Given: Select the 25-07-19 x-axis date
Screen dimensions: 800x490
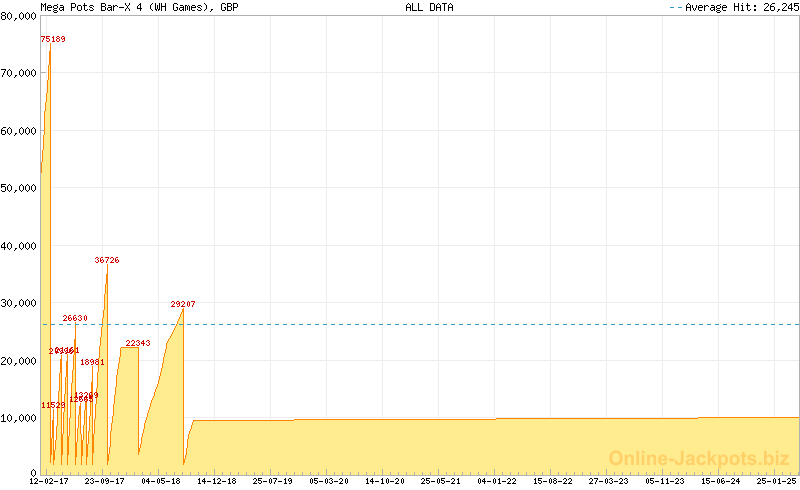Looking at the screenshot, I should point(273,481).
